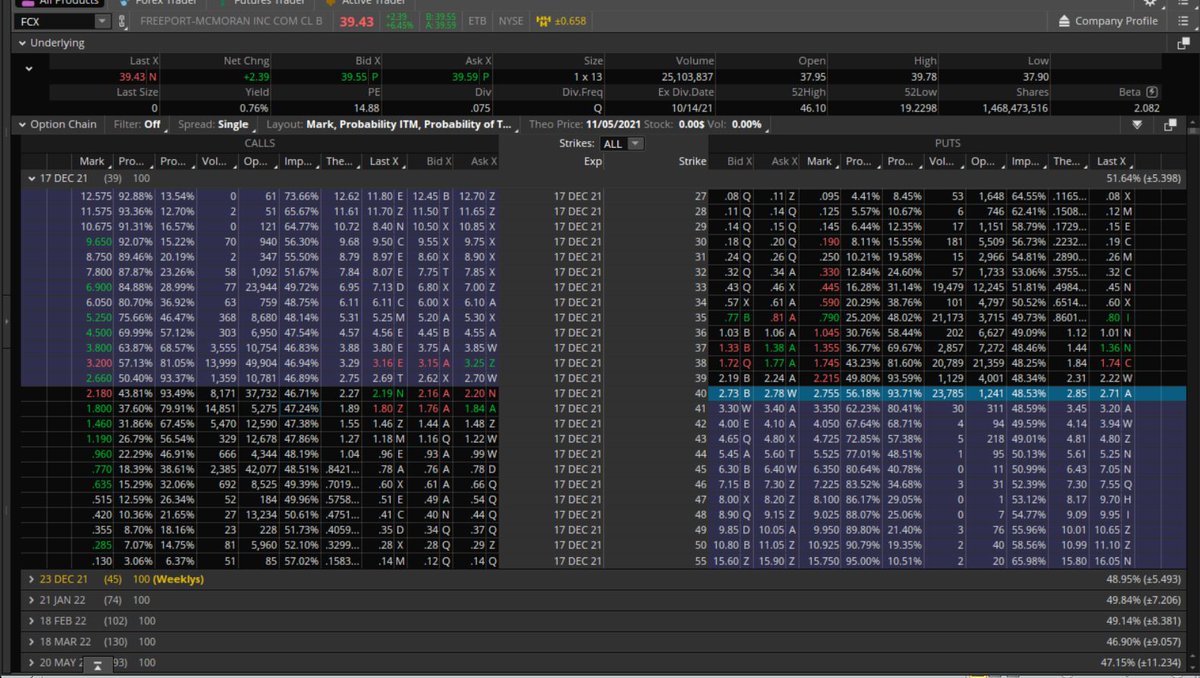The image size is (1200, 678).
Task: Click the scroll-to-top arrow button near 20 MAY
Action: 98,663
